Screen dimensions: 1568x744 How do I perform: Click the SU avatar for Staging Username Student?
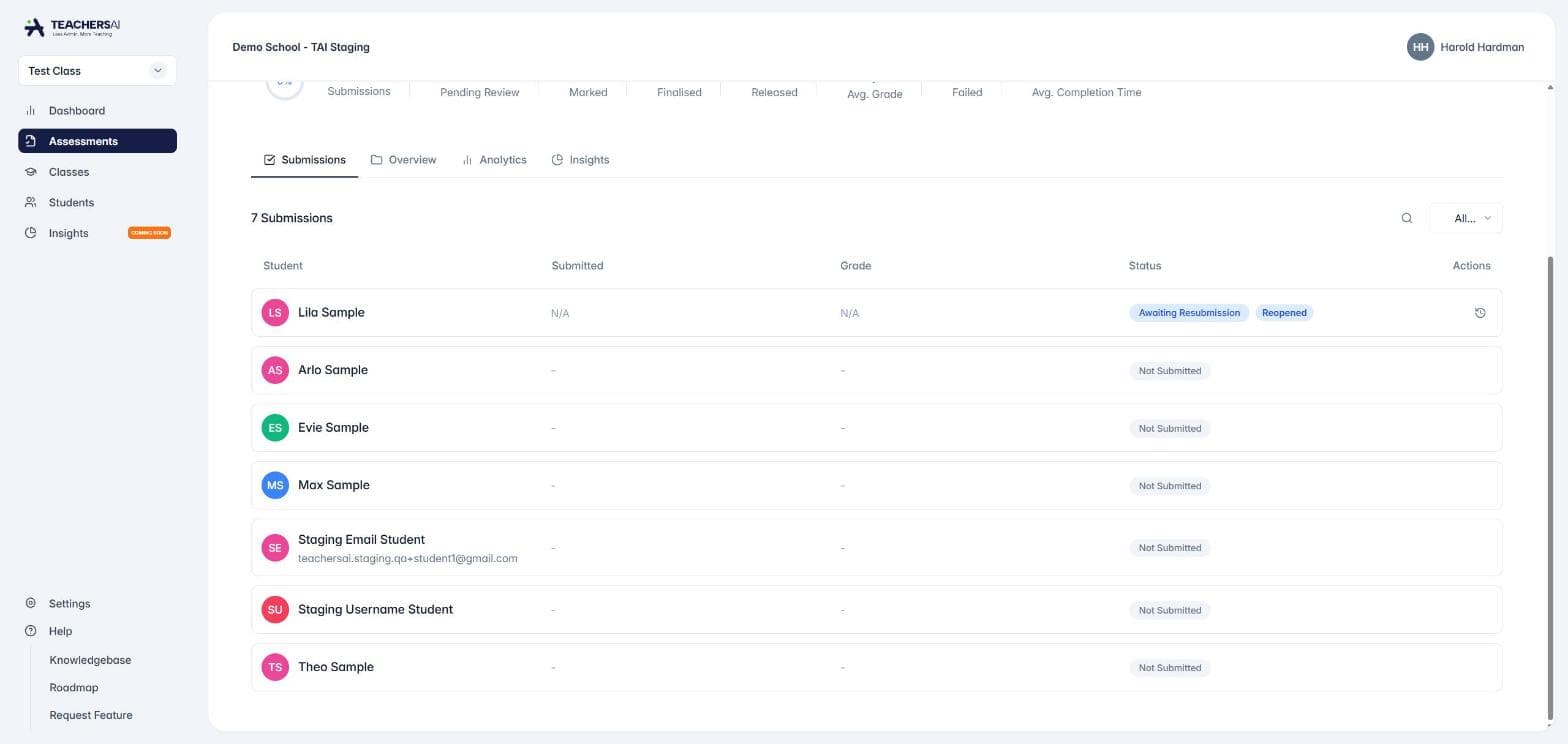point(275,610)
